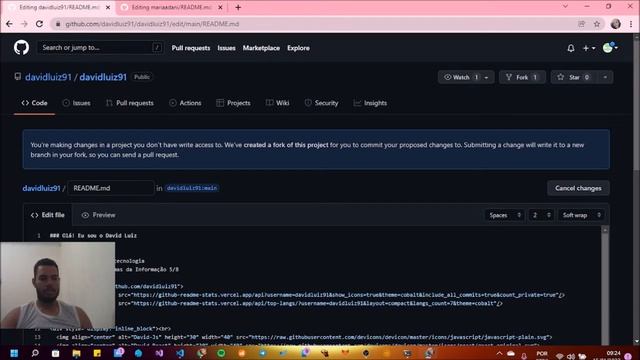The height and width of the screenshot is (360, 640).
Task: Open Pull requests in top navigation
Action: (191, 48)
